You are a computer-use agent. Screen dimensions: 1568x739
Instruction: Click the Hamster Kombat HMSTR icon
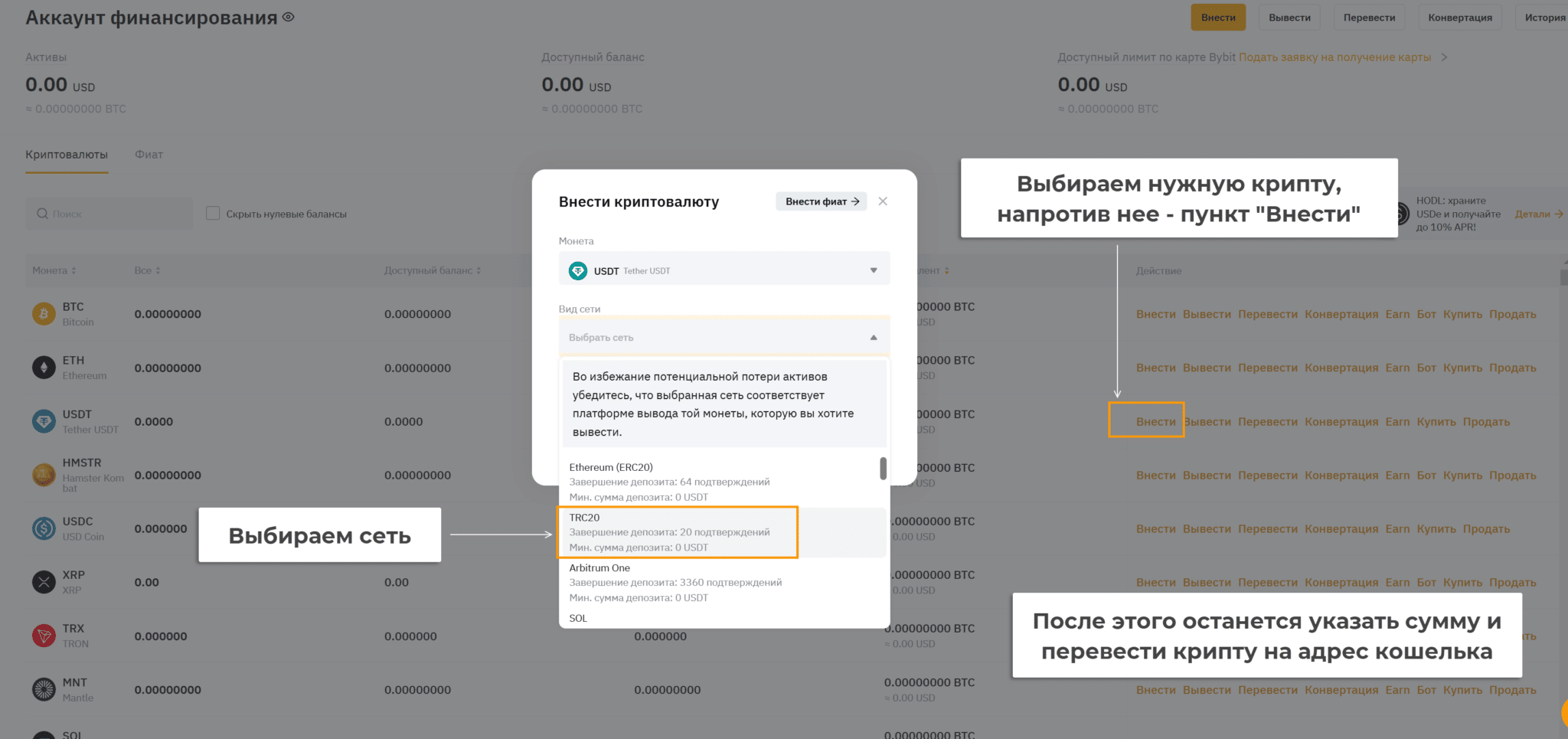(x=44, y=475)
